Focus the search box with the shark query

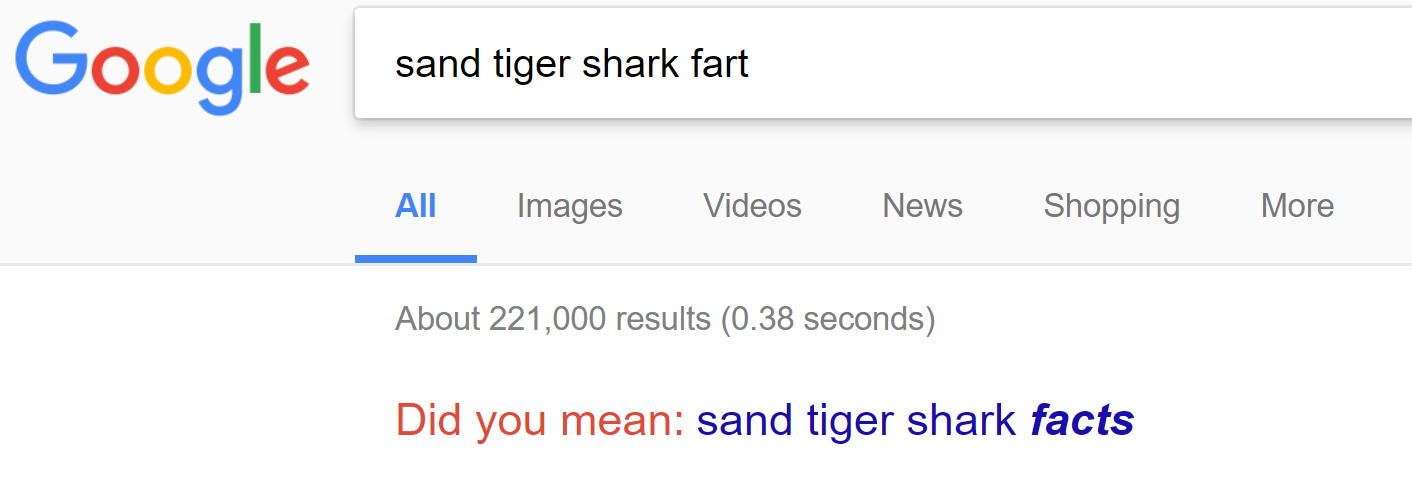tap(880, 65)
